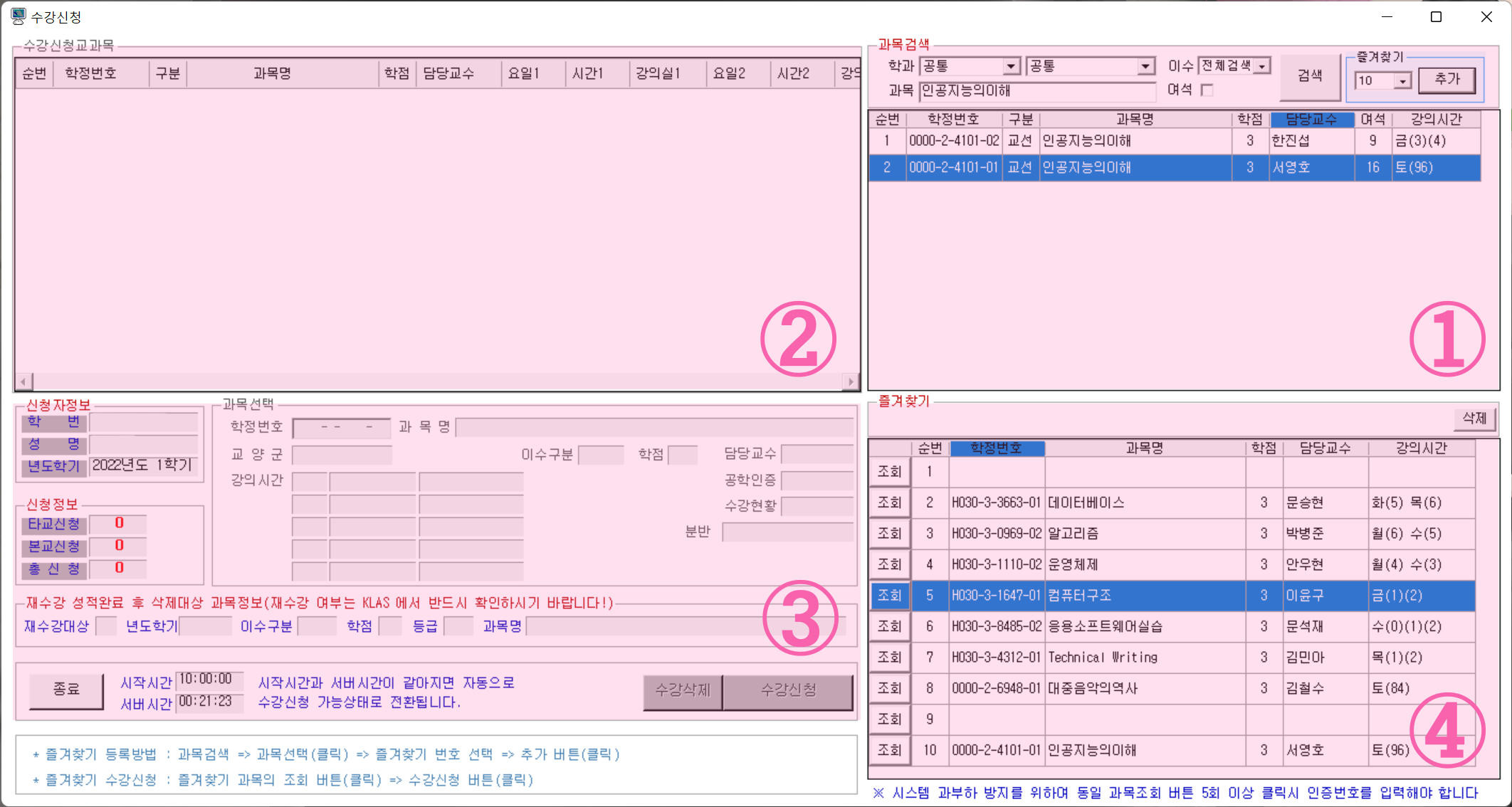
Task: Click professor 문석재 cell in favorites
Action: pos(1325,626)
